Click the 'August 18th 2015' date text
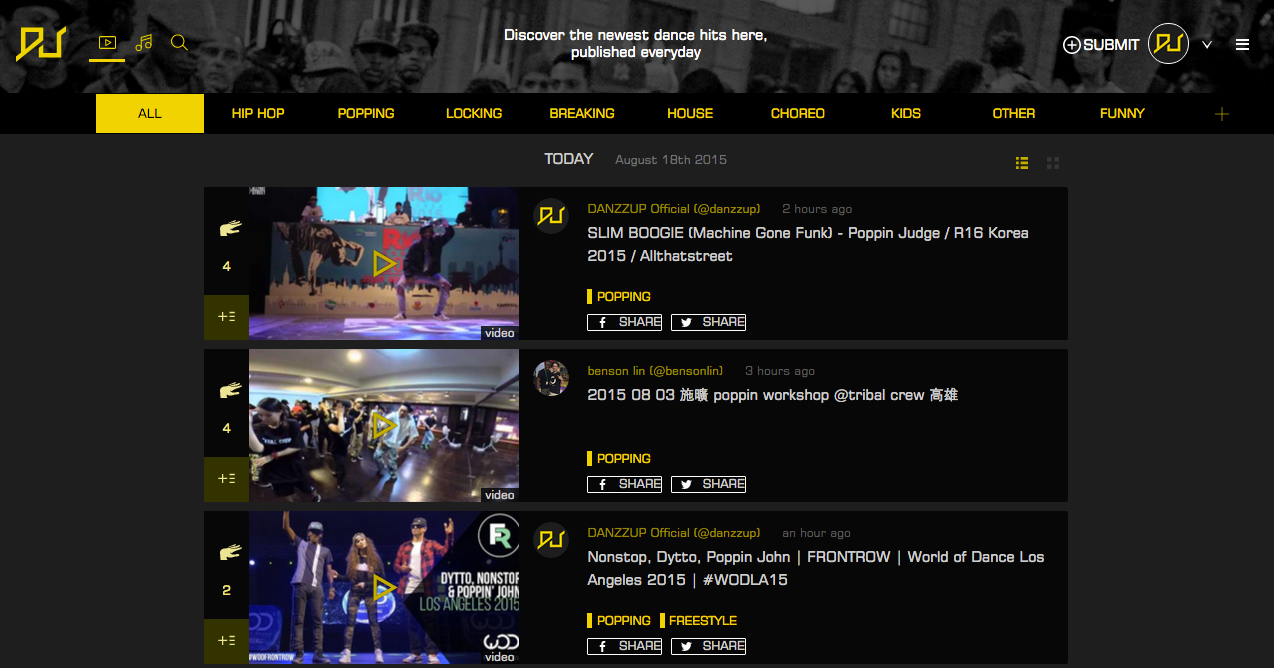 pos(671,160)
